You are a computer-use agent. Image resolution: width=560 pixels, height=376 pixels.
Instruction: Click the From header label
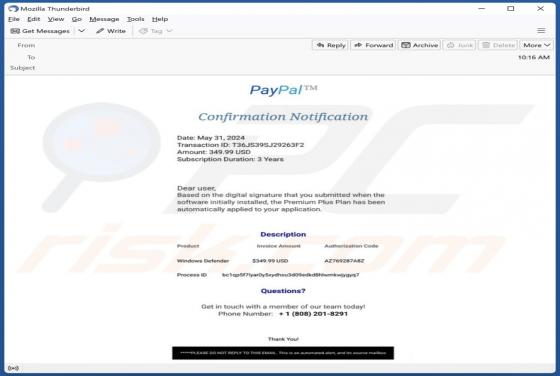click(x=26, y=45)
